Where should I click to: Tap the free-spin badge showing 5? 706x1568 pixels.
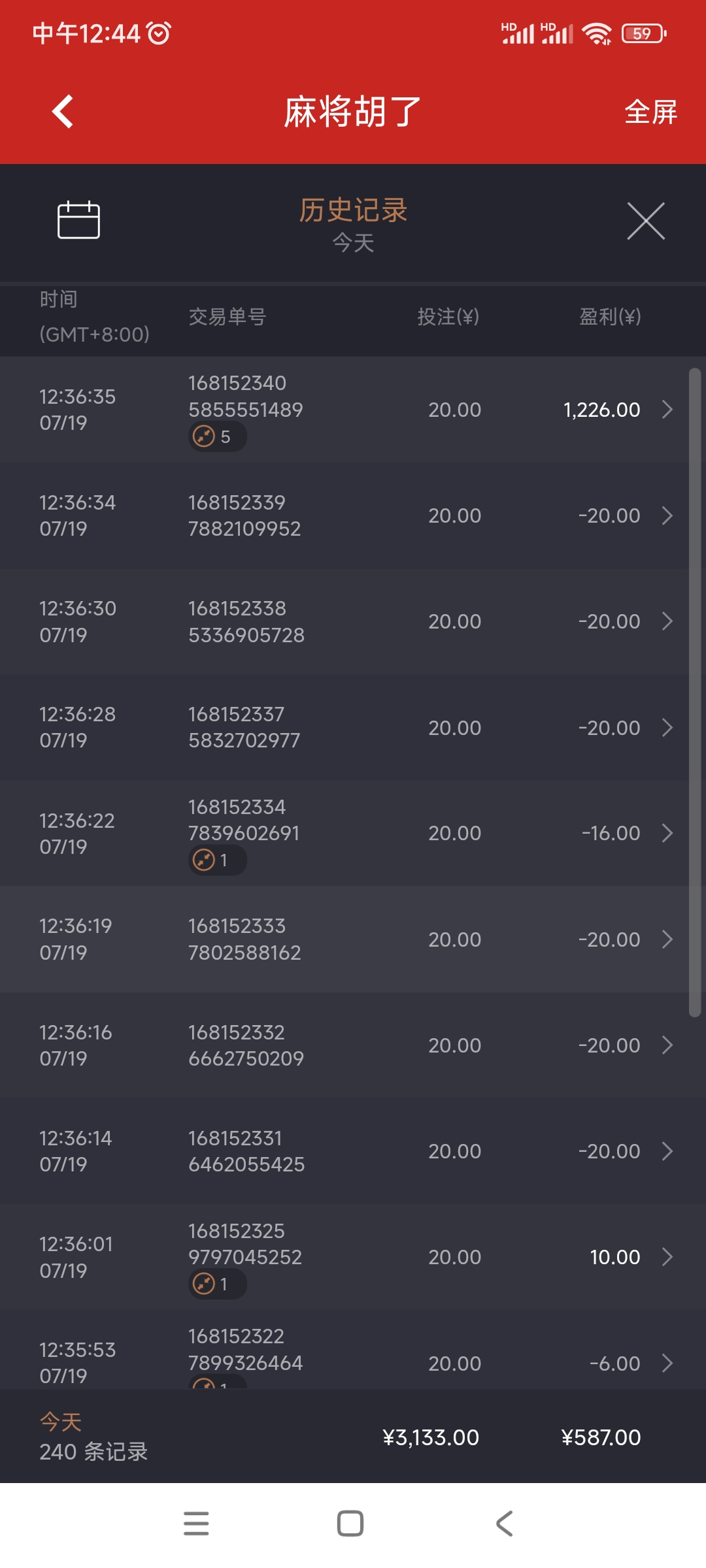coord(217,436)
